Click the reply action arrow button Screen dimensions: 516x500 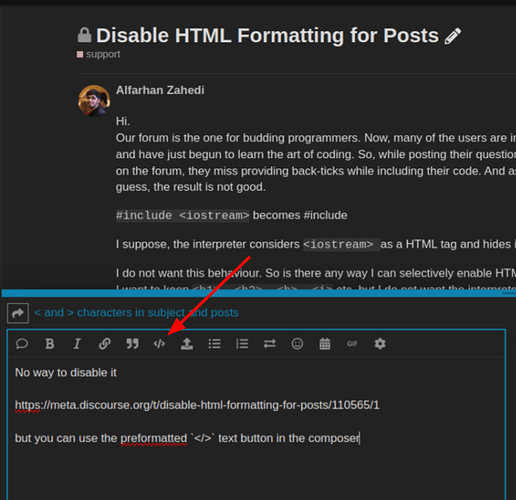(18, 313)
